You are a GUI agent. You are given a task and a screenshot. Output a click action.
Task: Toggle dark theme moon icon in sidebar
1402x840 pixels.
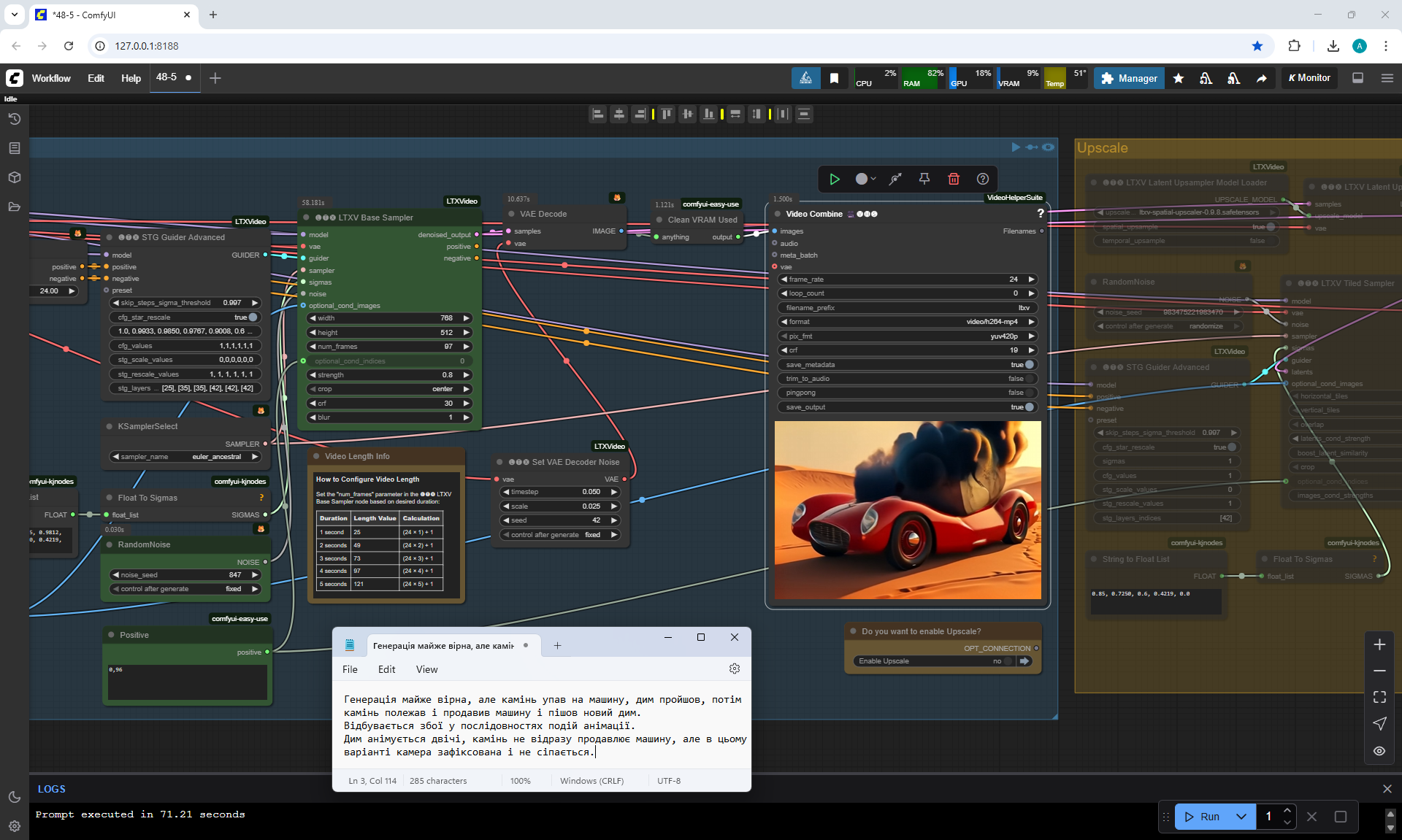15,797
